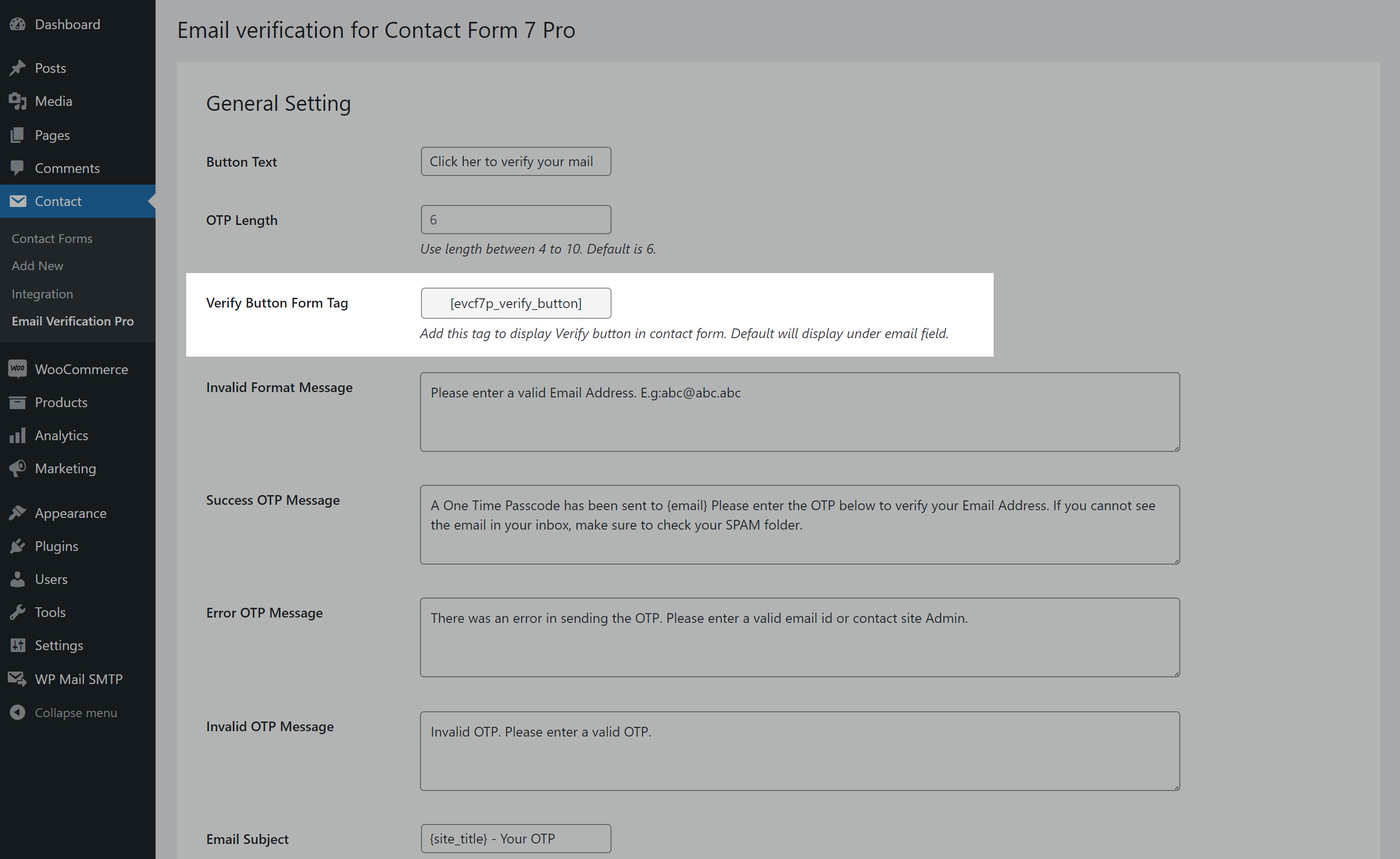The image size is (1400, 859).
Task: Click the Pages document icon
Action: pos(17,135)
